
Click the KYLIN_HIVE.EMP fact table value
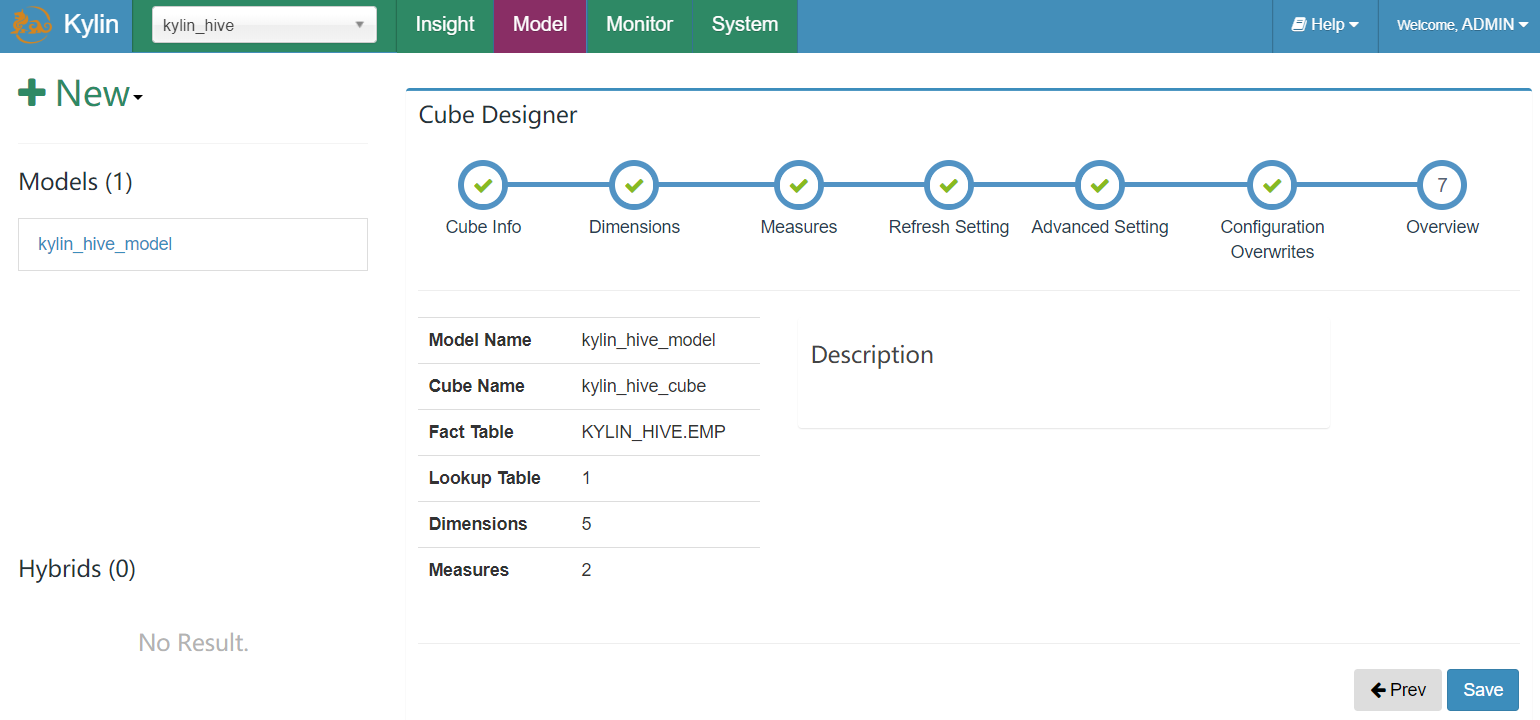click(x=654, y=432)
